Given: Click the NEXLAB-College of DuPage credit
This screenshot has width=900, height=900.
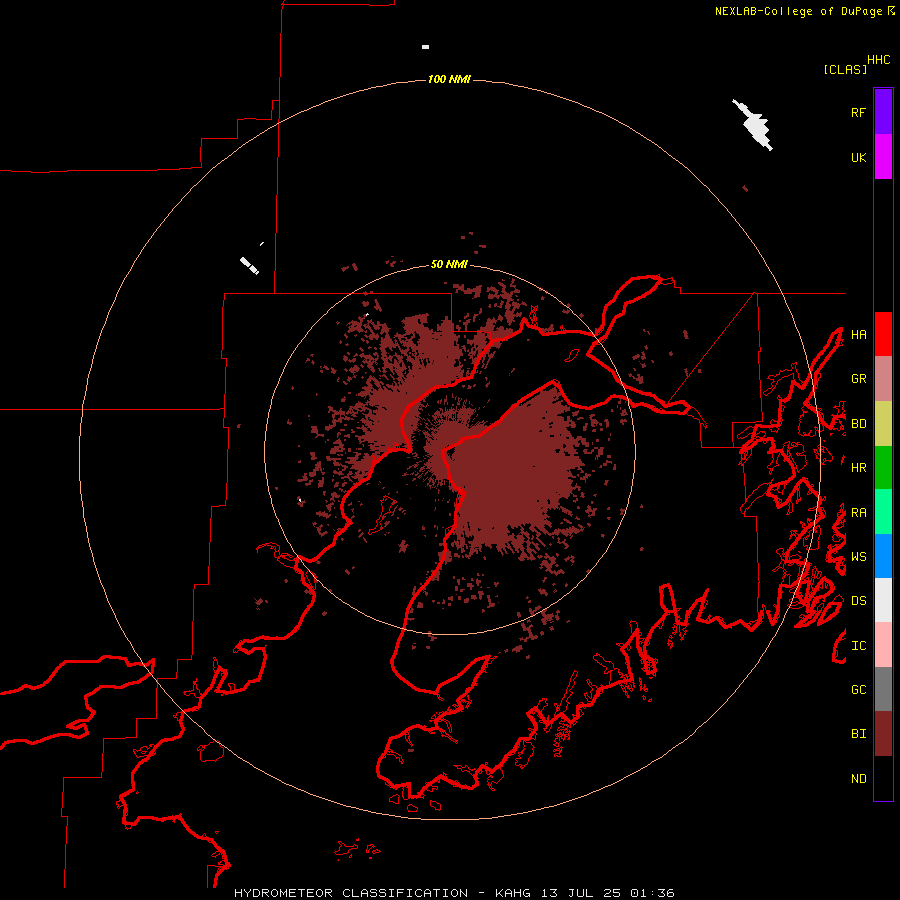Looking at the screenshot, I should pyautogui.click(x=798, y=11).
